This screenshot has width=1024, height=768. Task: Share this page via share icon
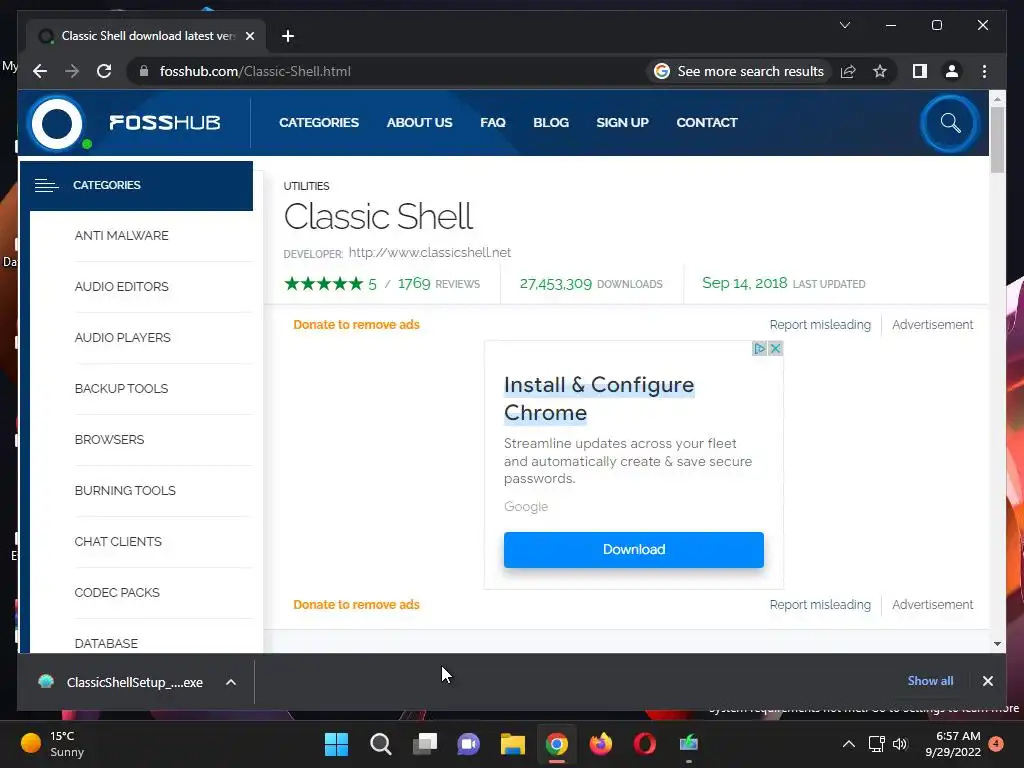848,71
